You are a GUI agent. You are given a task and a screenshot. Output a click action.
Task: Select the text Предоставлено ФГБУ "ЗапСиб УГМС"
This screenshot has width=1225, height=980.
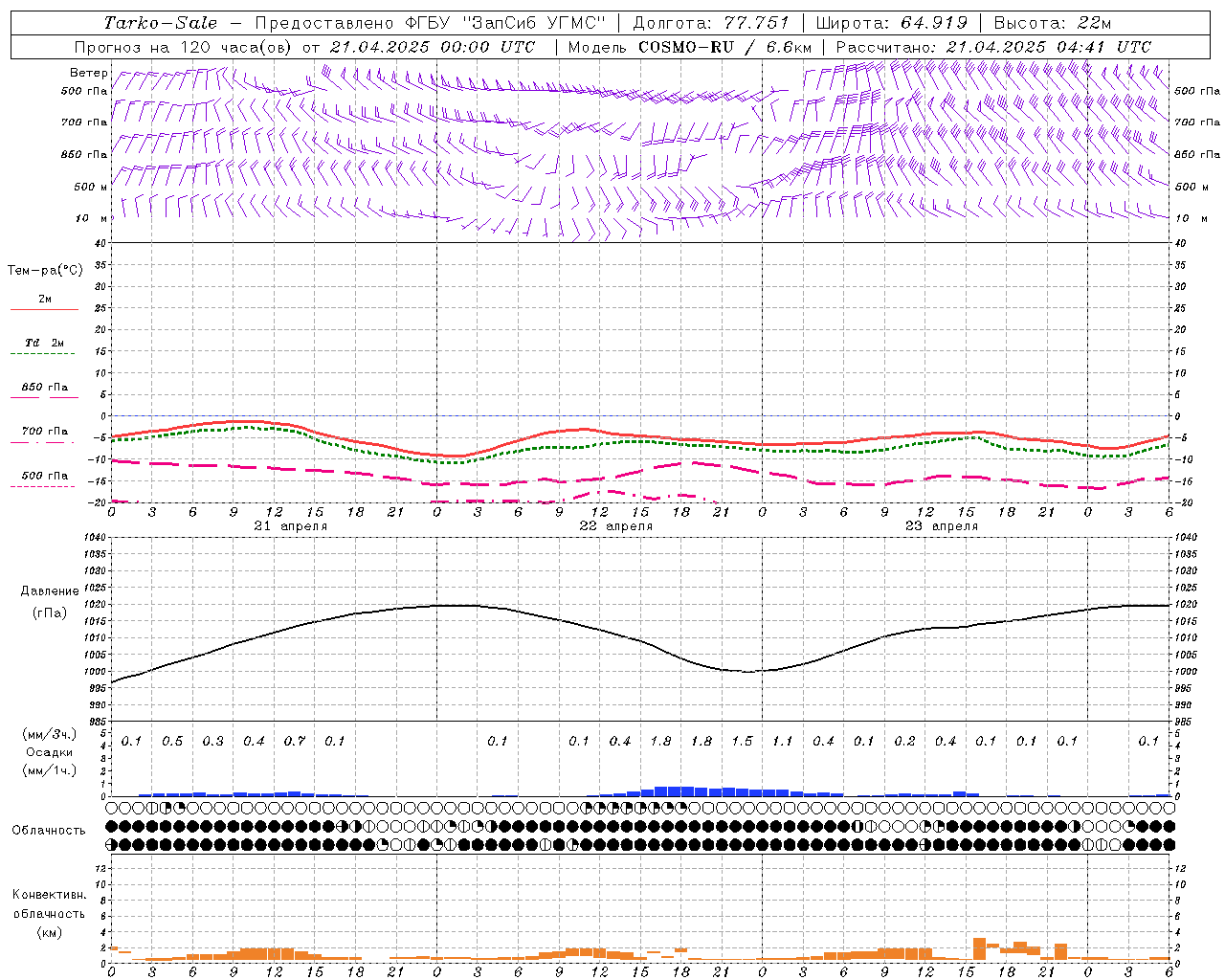tap(431, 23)
